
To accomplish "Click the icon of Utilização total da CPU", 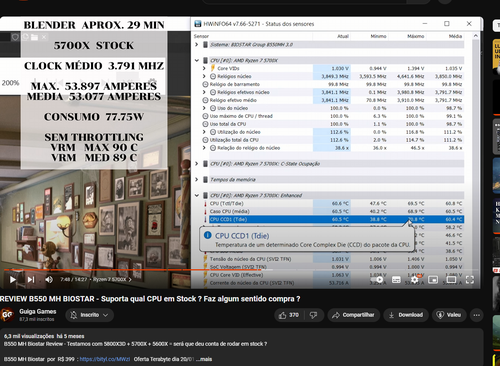I will coord(205,140).
